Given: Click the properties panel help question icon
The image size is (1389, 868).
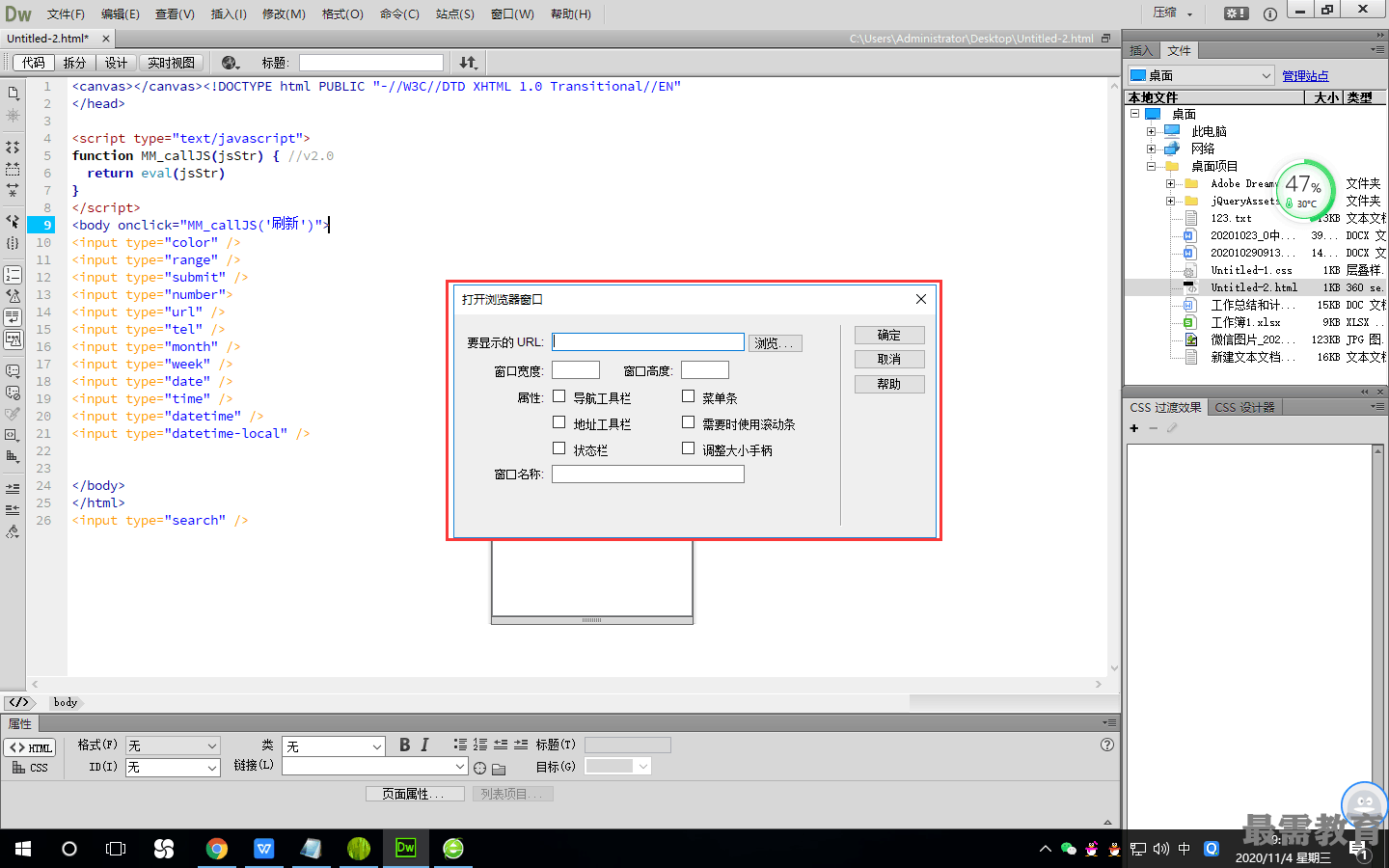Looking at the screenshot, I should 1107,745.
